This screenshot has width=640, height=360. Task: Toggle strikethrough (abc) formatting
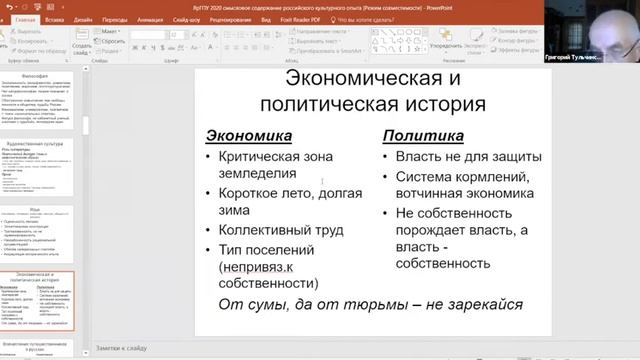click(x=171, y=48)
